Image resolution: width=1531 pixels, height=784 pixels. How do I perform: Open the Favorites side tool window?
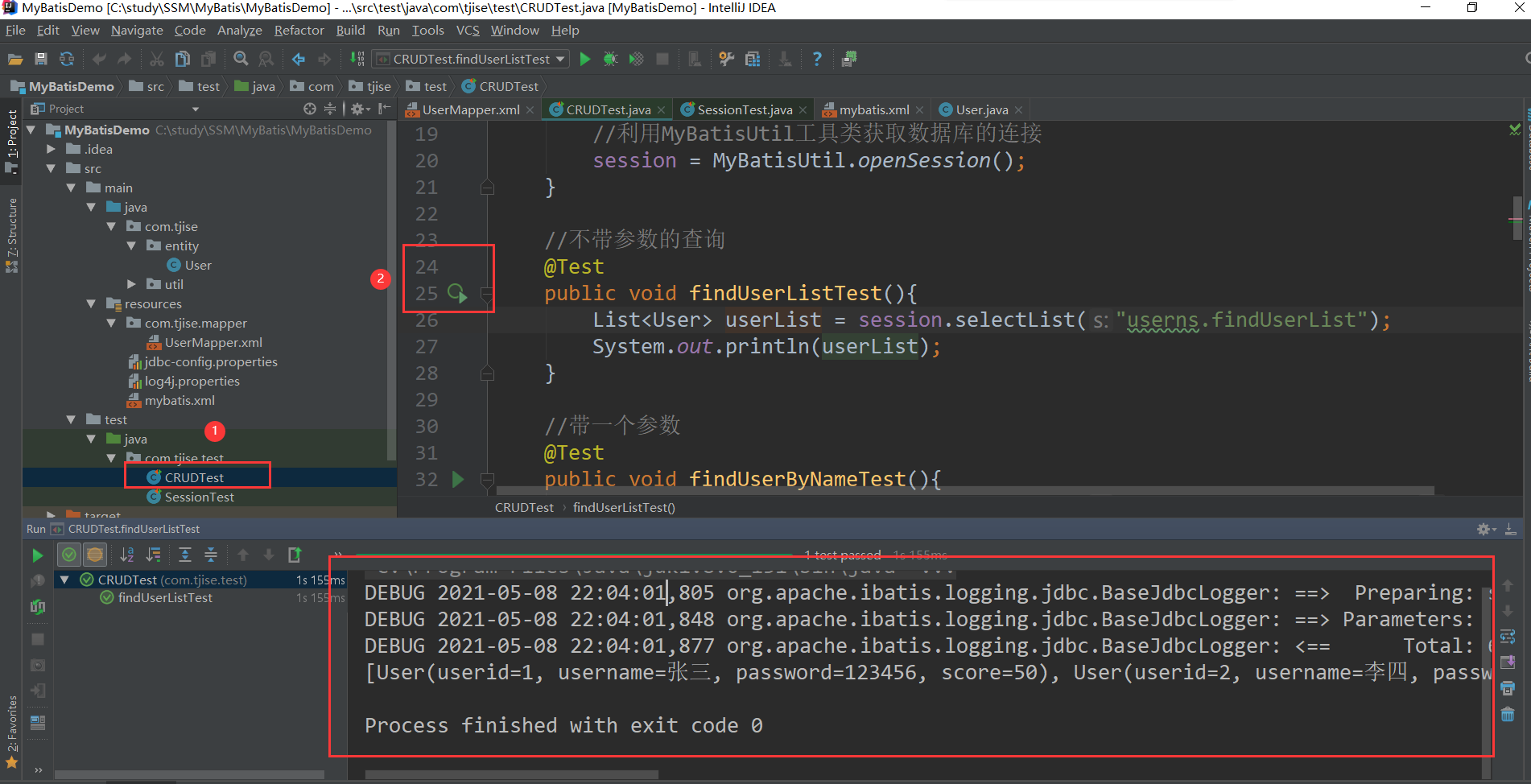tap(12, 731)
